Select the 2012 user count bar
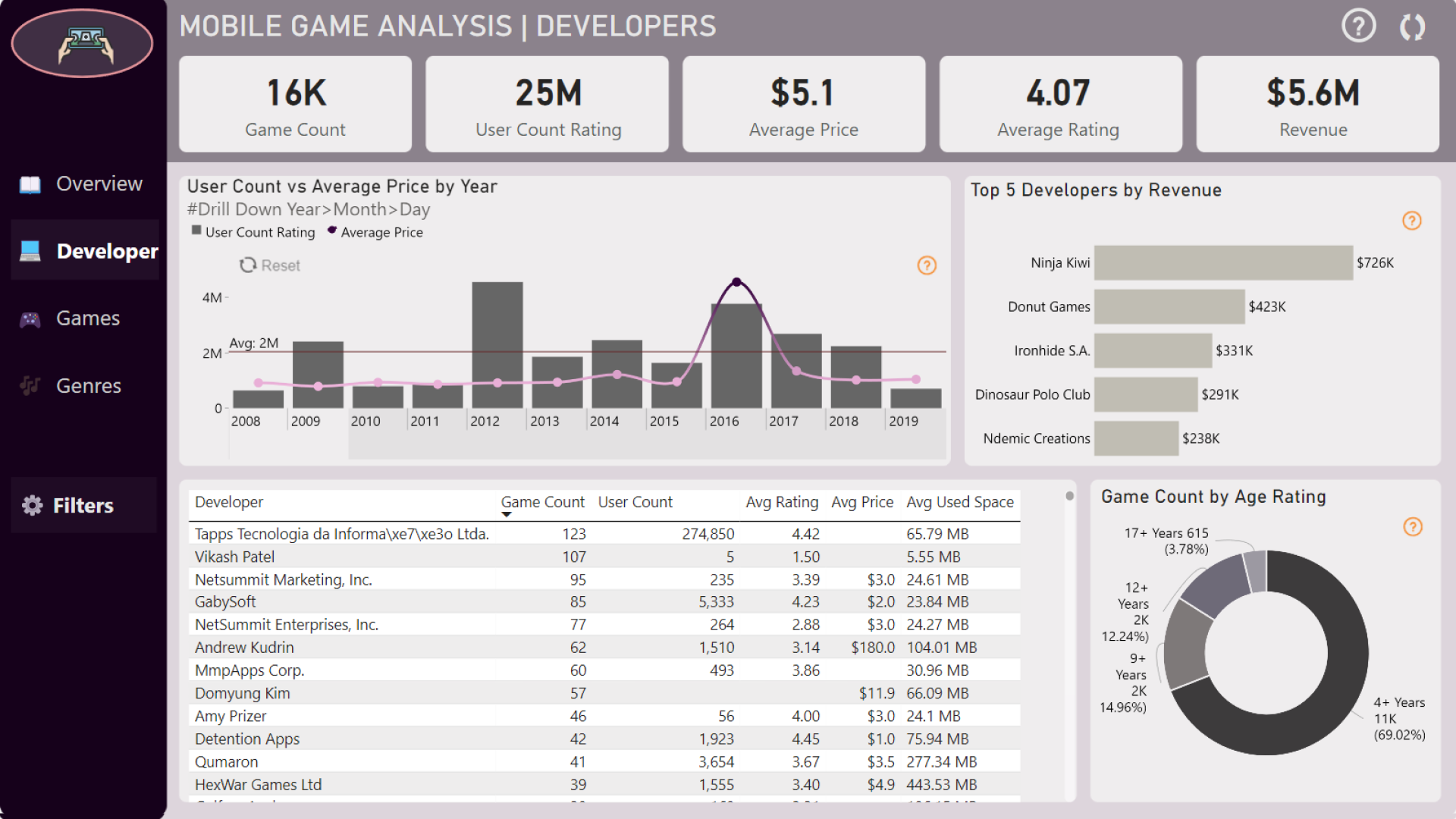1456x819 pixels. (x=497, y=345)
